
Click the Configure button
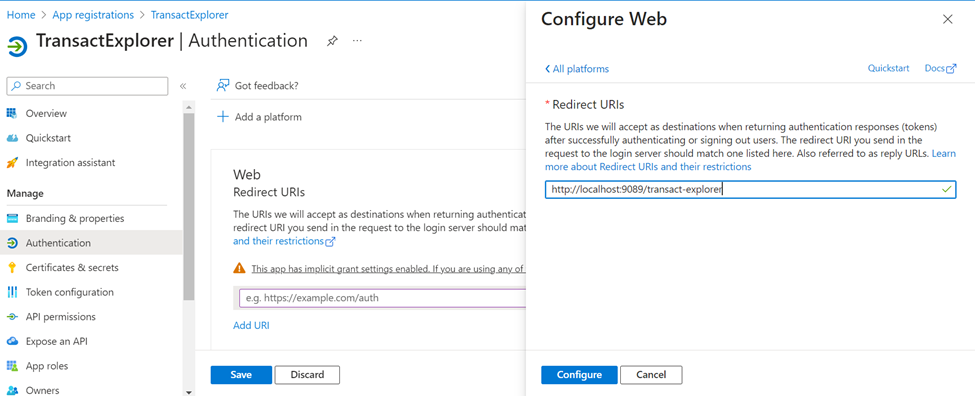click(x=579, y=375)
